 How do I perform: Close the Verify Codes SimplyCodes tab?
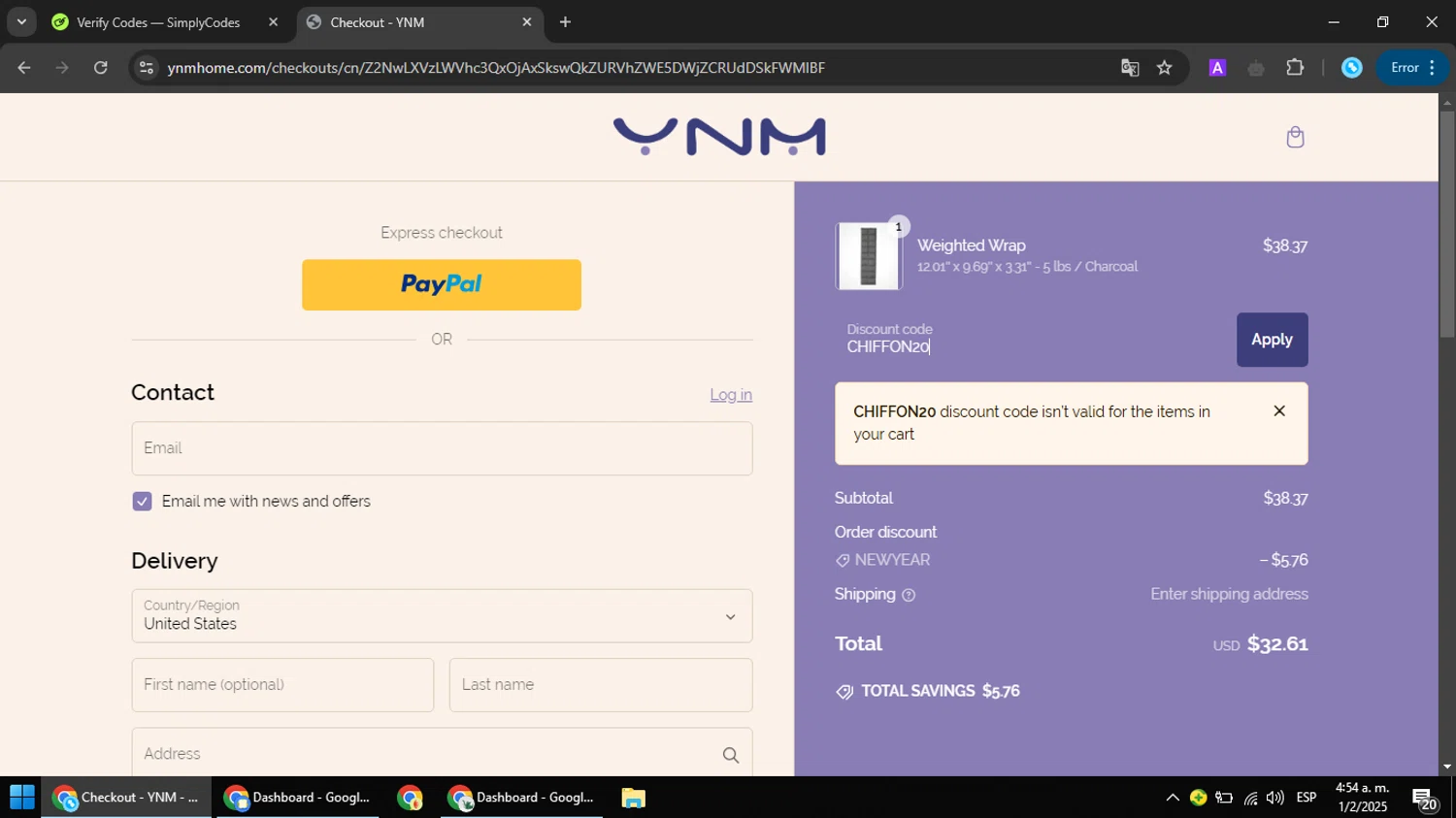click(273, 22)
